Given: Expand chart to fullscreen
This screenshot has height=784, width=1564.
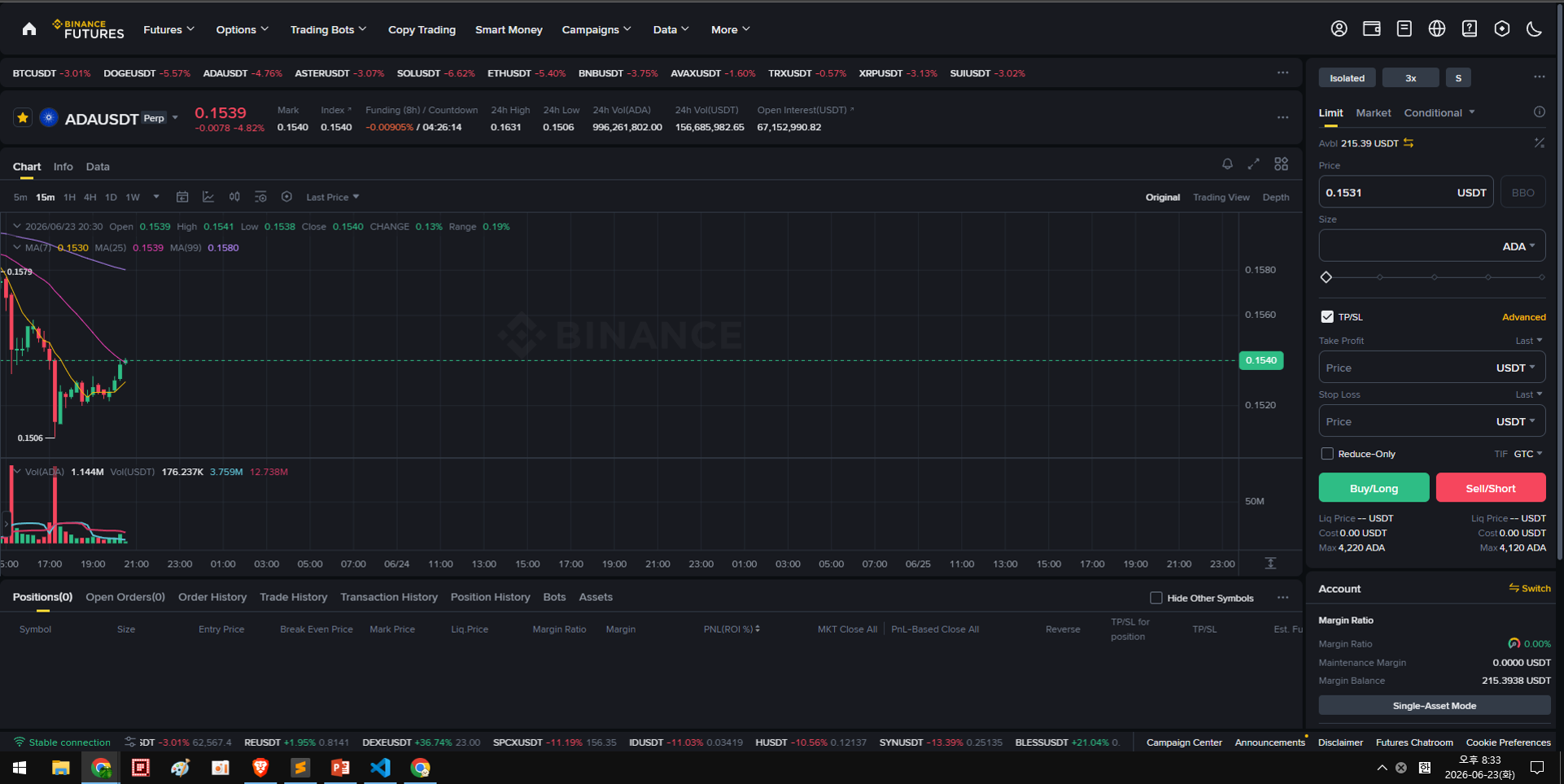Looking at the screenshot, I should [x=1253, y=164].
